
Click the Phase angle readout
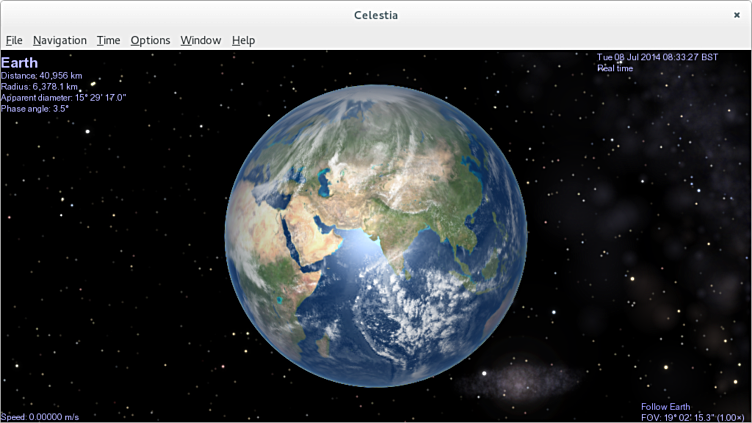pos(35,108)
